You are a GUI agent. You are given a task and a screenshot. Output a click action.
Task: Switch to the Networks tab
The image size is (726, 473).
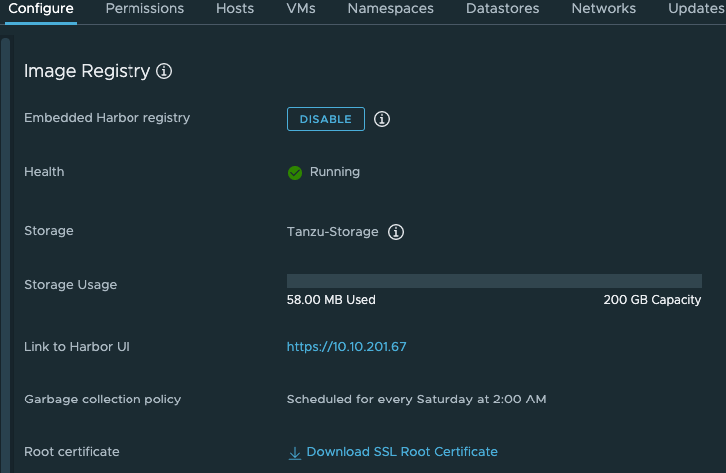pyautogui.click(x=603, y=9)
